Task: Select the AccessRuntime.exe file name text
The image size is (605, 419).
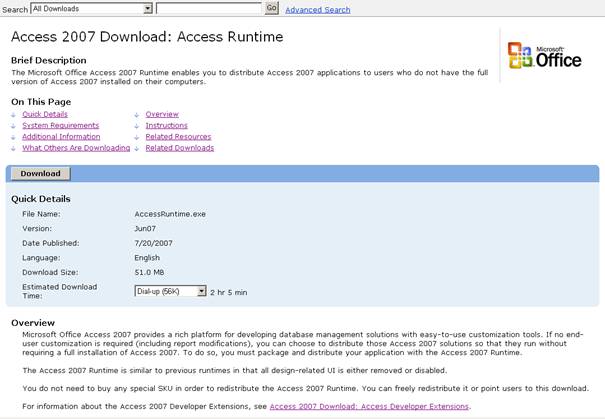Action: coord(170,214)
